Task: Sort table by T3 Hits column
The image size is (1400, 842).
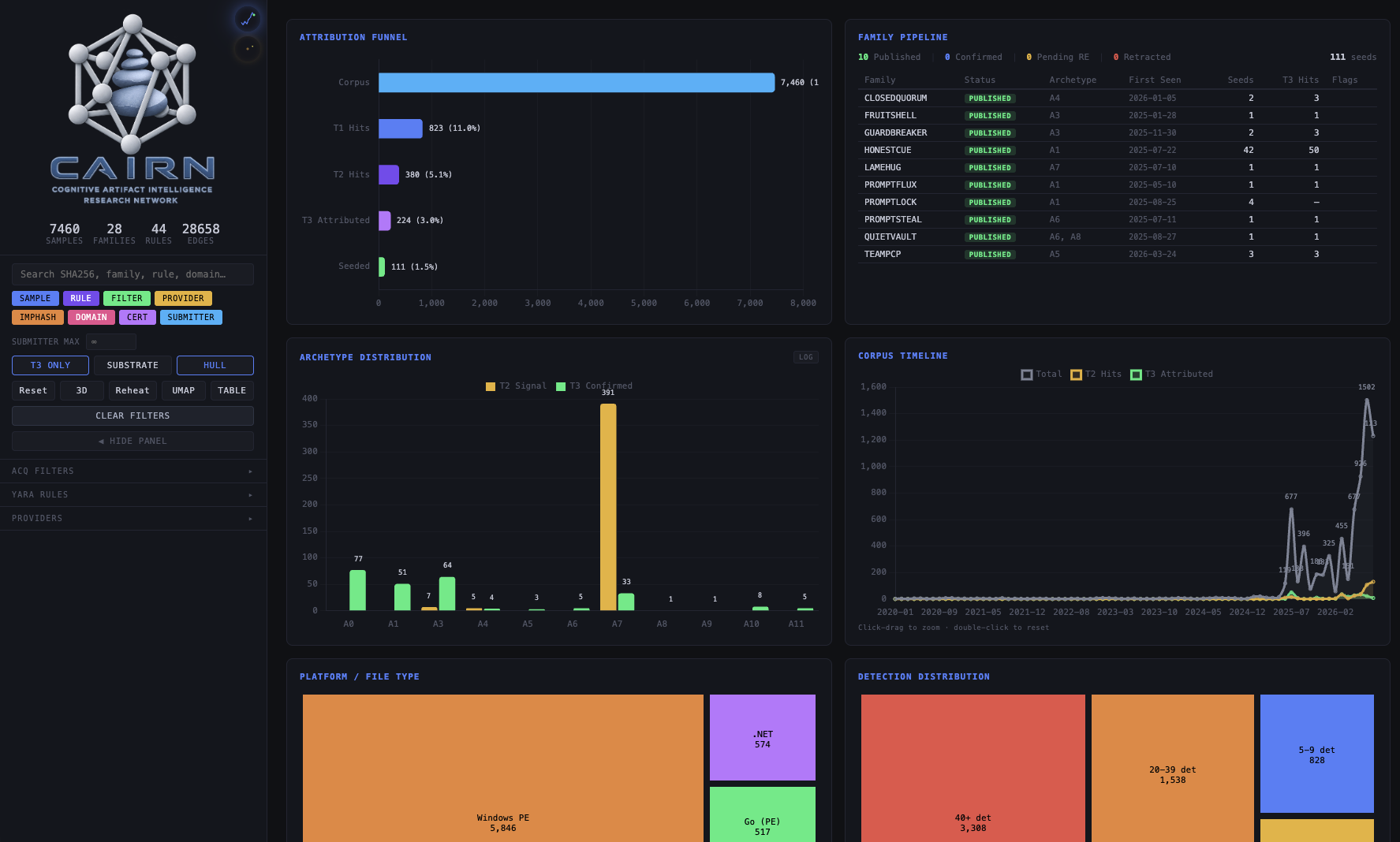Action: [x=1301, y=80]
